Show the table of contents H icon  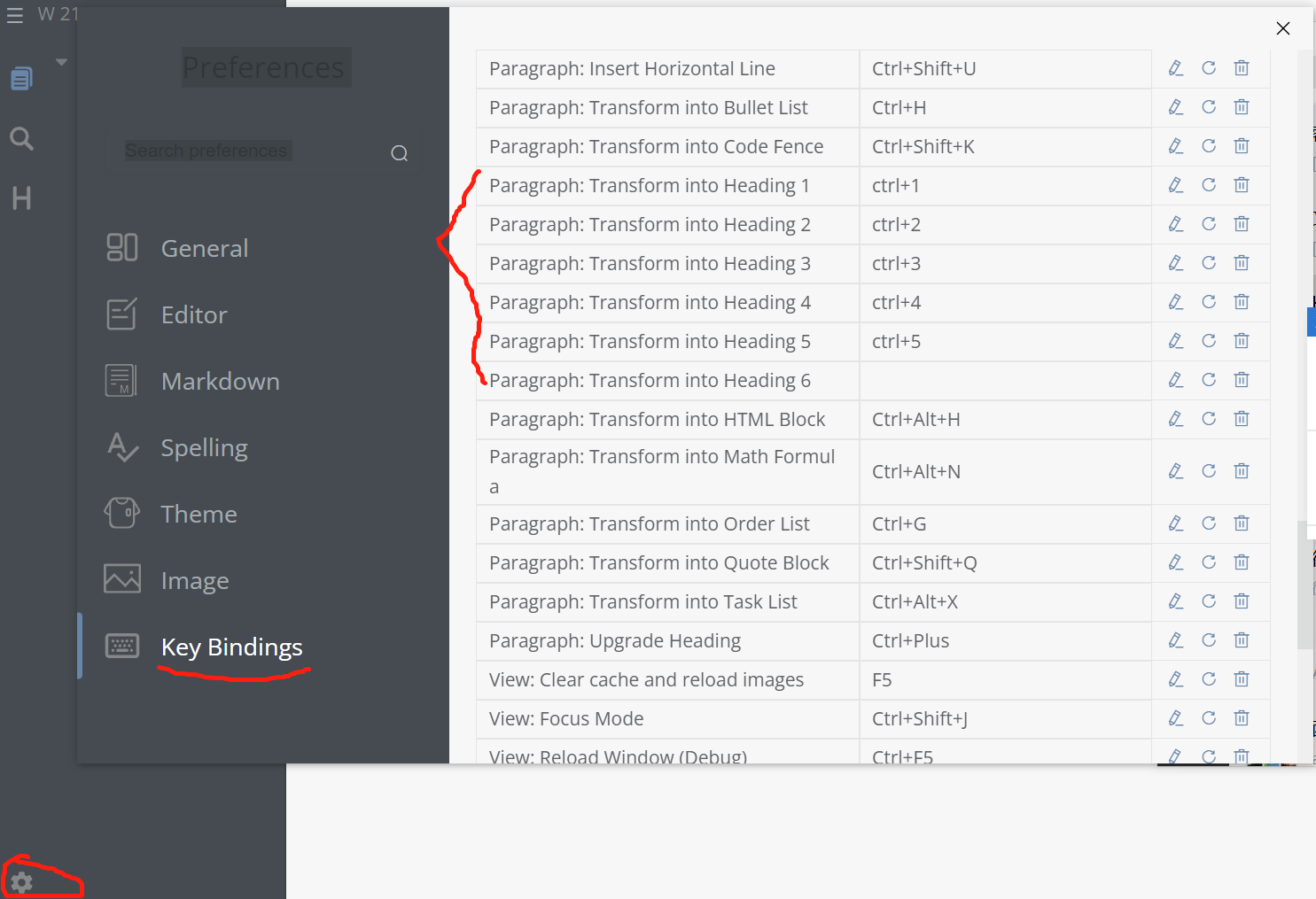pyautogui.click(x=21, y=198)
